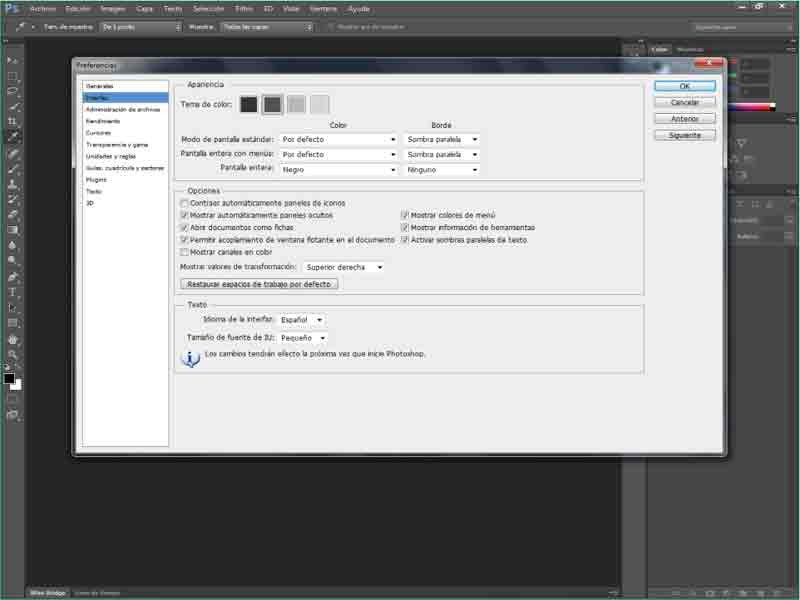Pick the Lasso tool
Screen dimensions: 800x600
(13, 91)
